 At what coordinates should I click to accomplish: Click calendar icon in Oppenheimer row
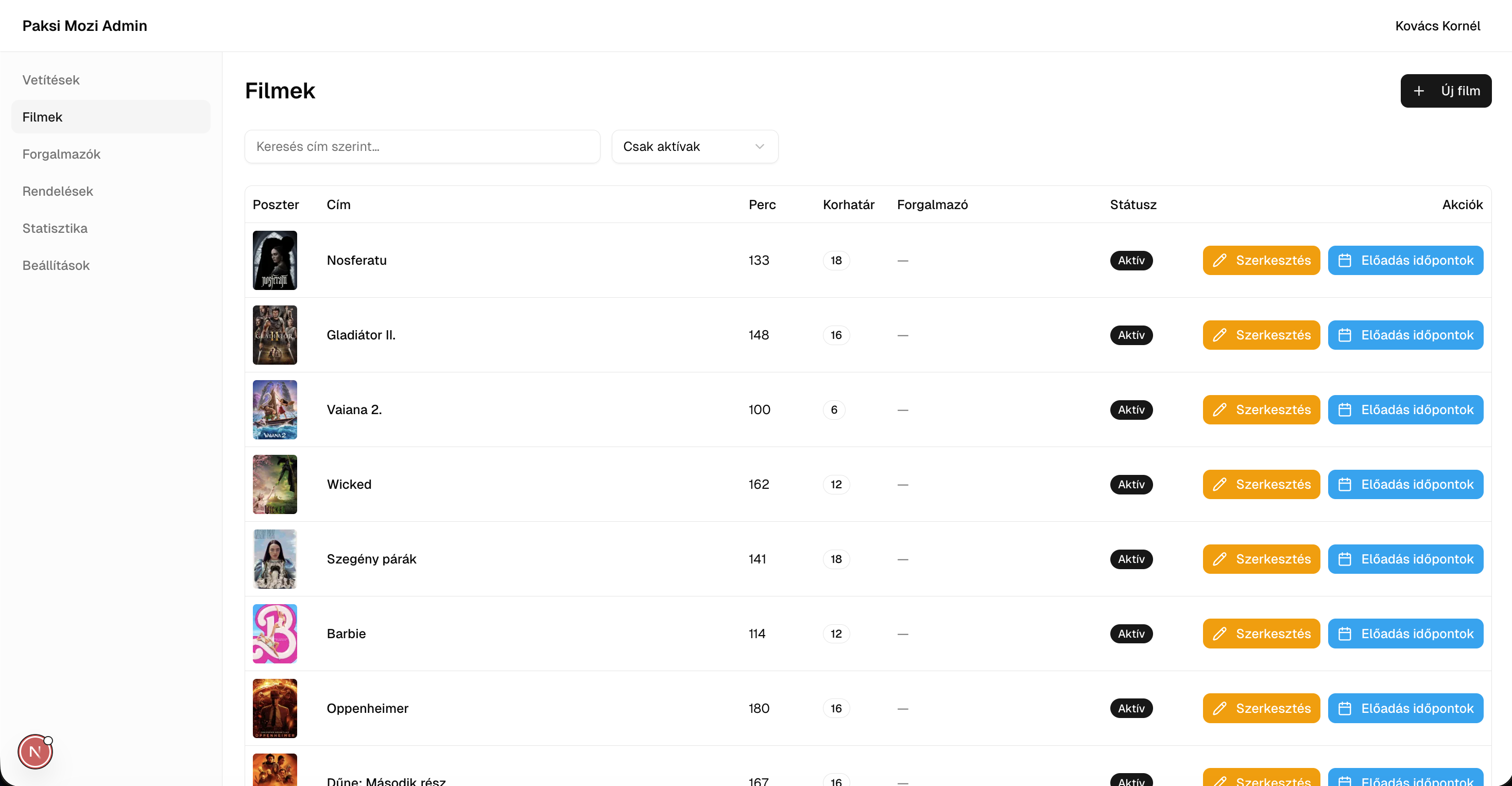point(1345,709)
